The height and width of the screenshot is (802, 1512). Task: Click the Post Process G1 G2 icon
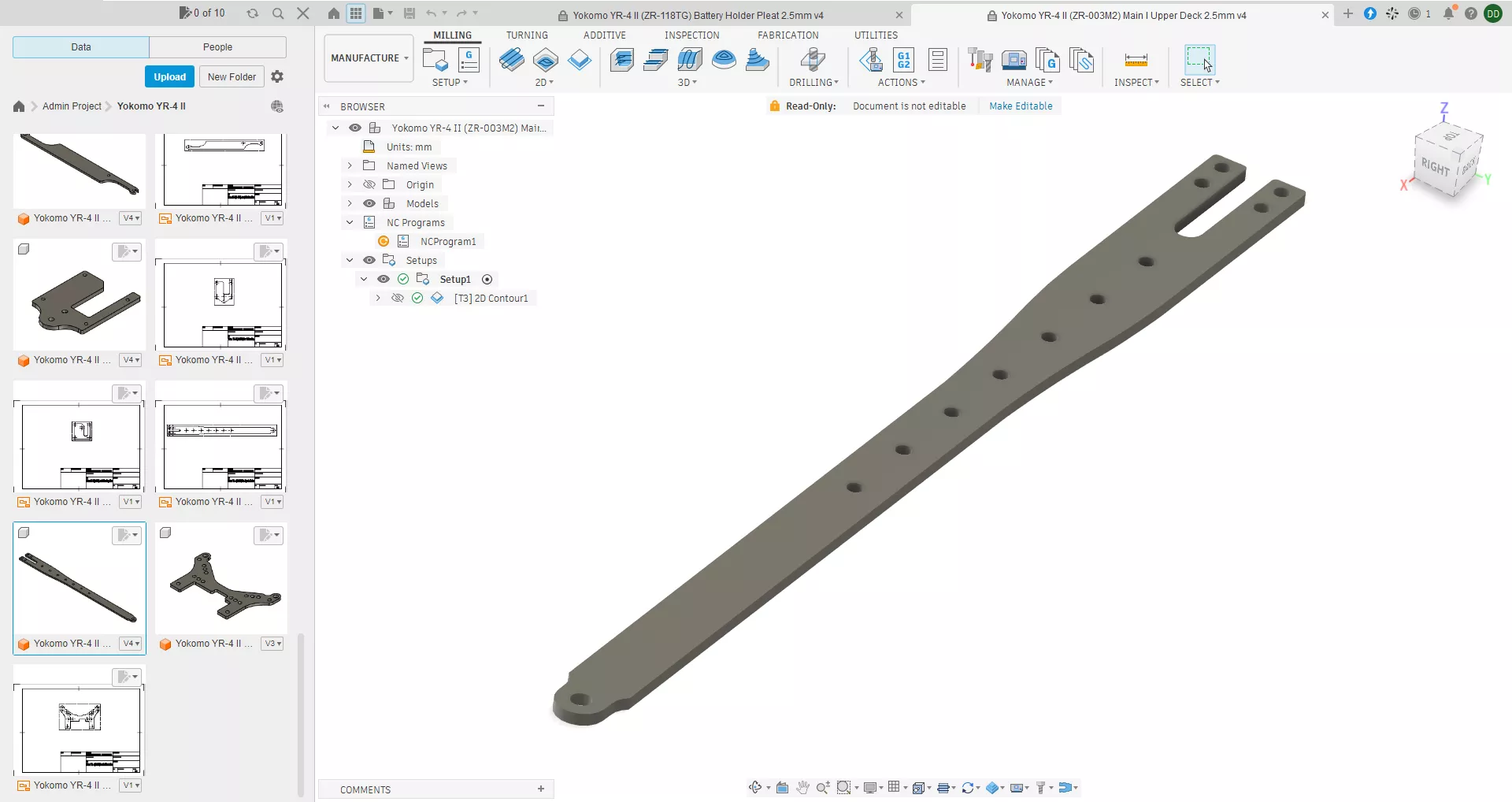(x=904, y=60)
